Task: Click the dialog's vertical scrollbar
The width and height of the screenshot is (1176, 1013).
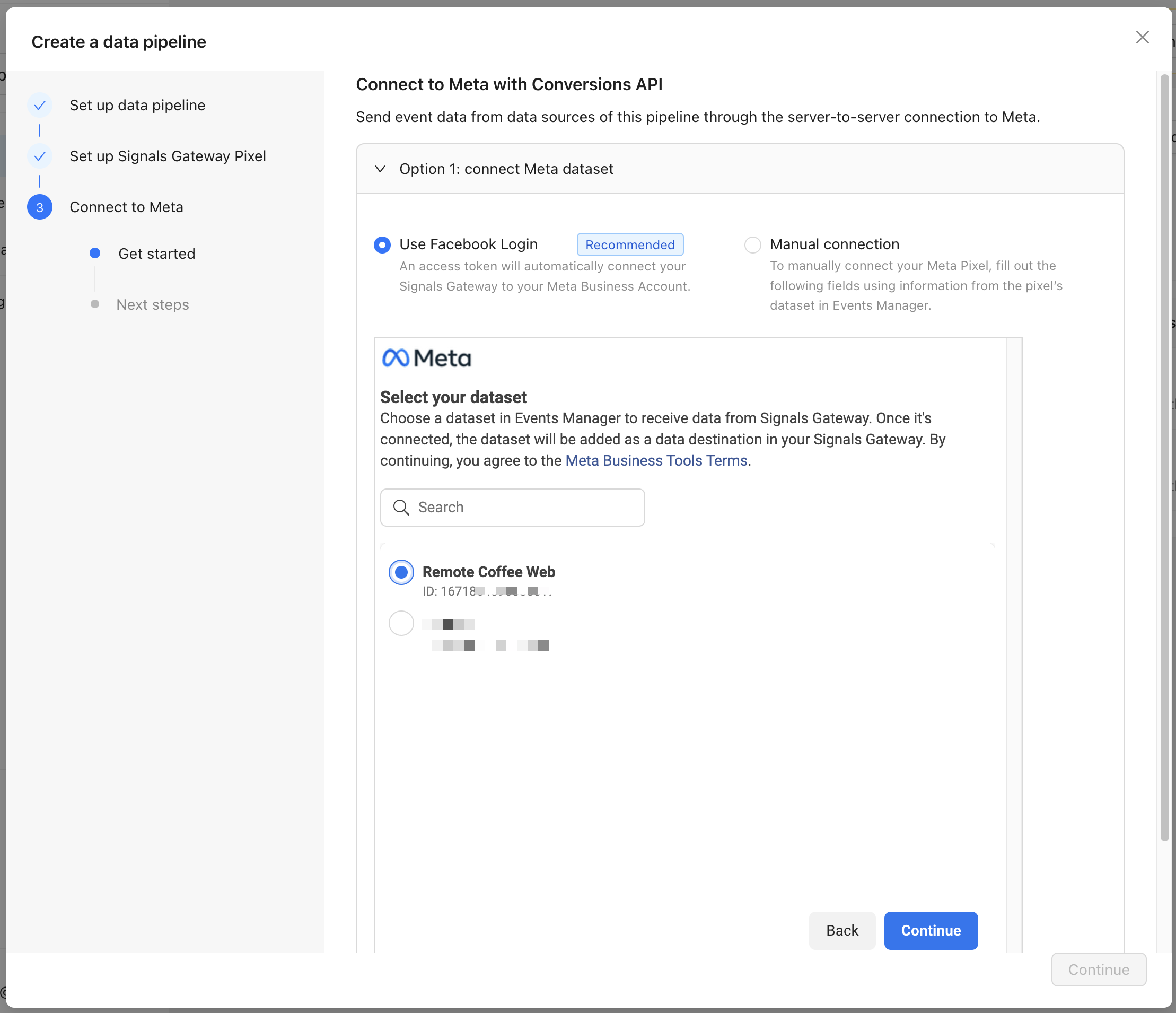Action: [1164, 455]
